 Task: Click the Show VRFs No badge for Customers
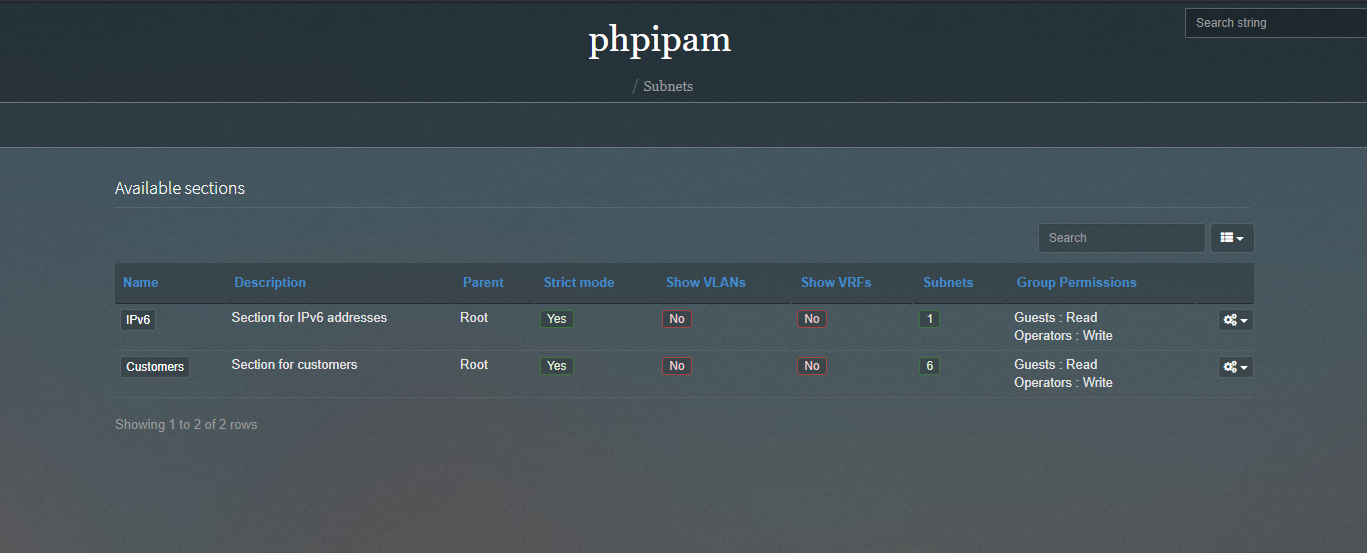pyautogui.click(x=812, y=366)
